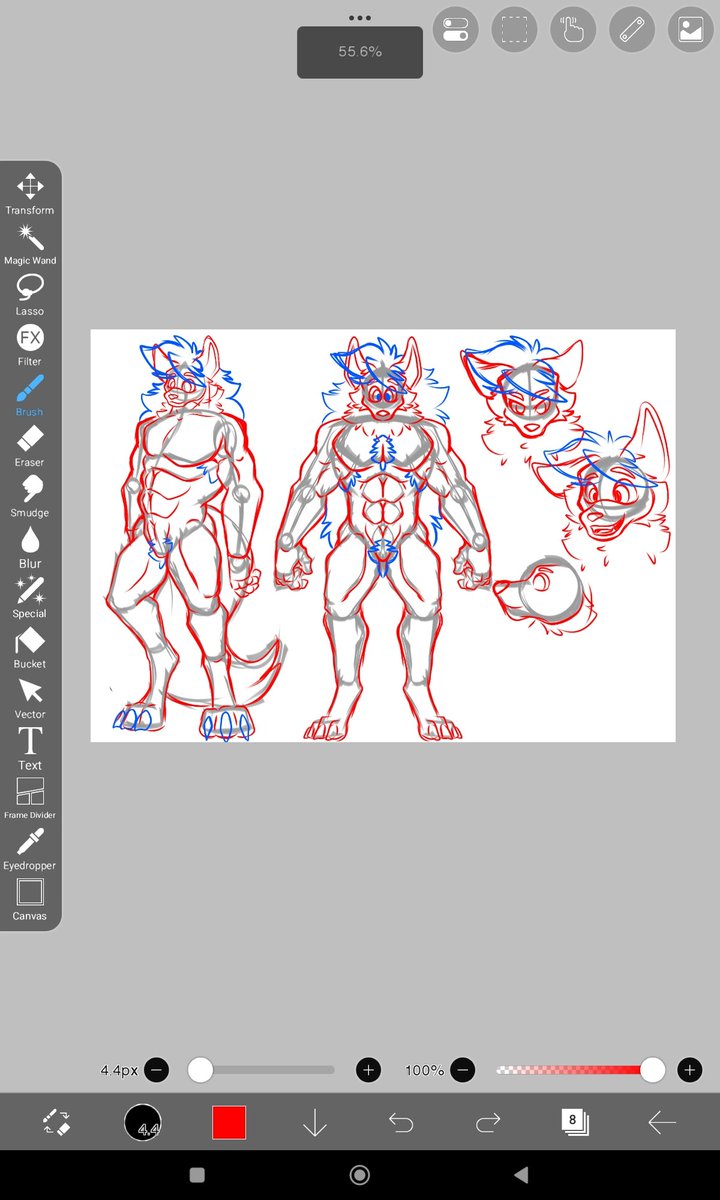Undo the last stroke
This screenshot has width=720, height=1200.
click(401, 1122)
